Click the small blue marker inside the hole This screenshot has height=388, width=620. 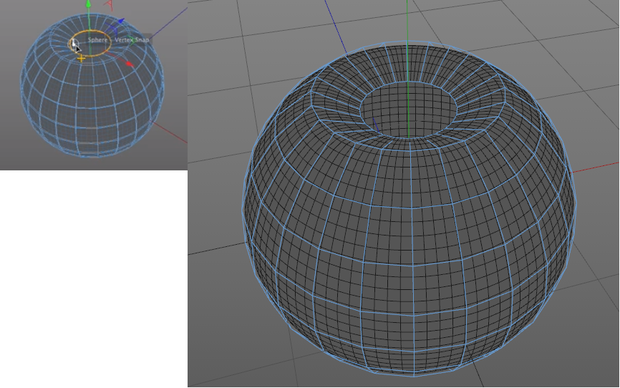coord(376,125)
